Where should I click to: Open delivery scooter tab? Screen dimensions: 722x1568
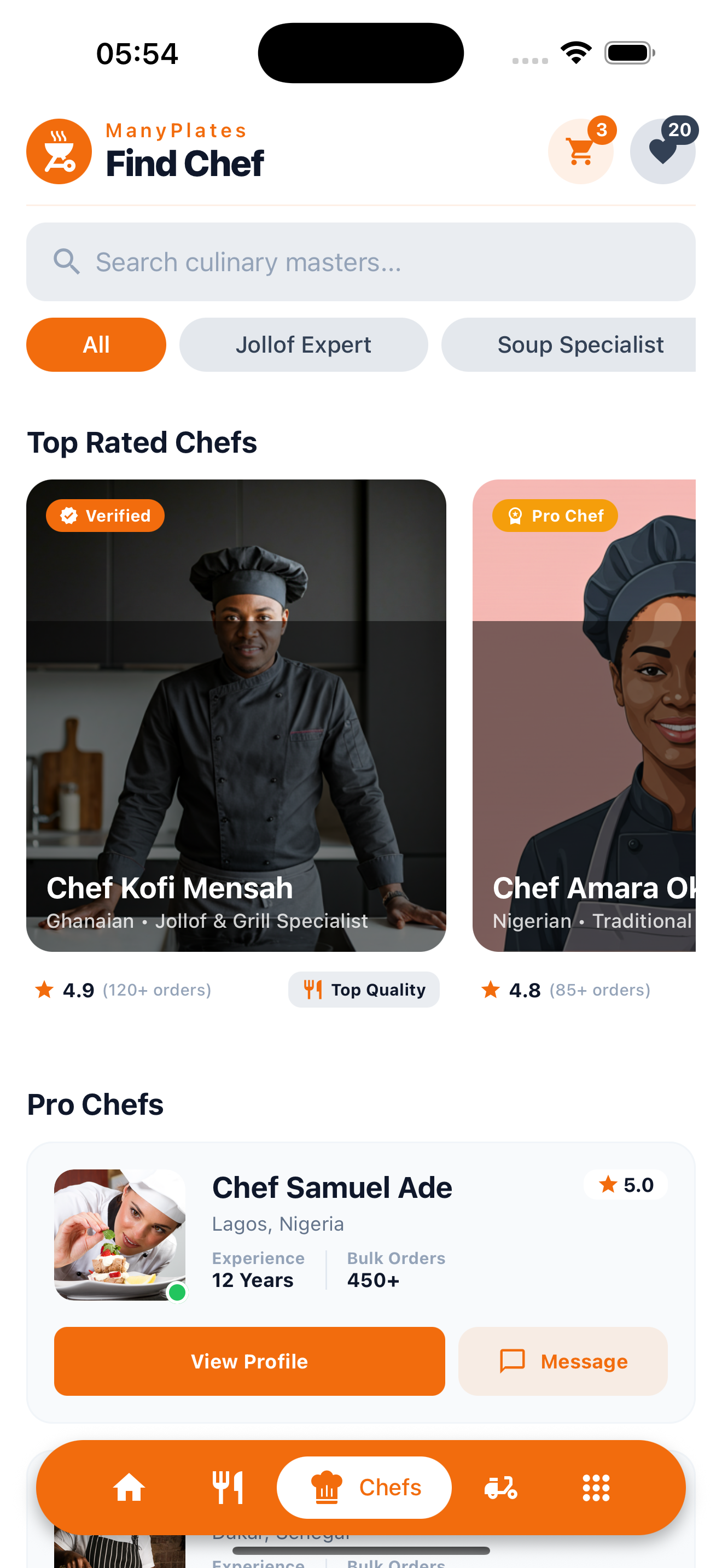click(x=500, y=1487)
